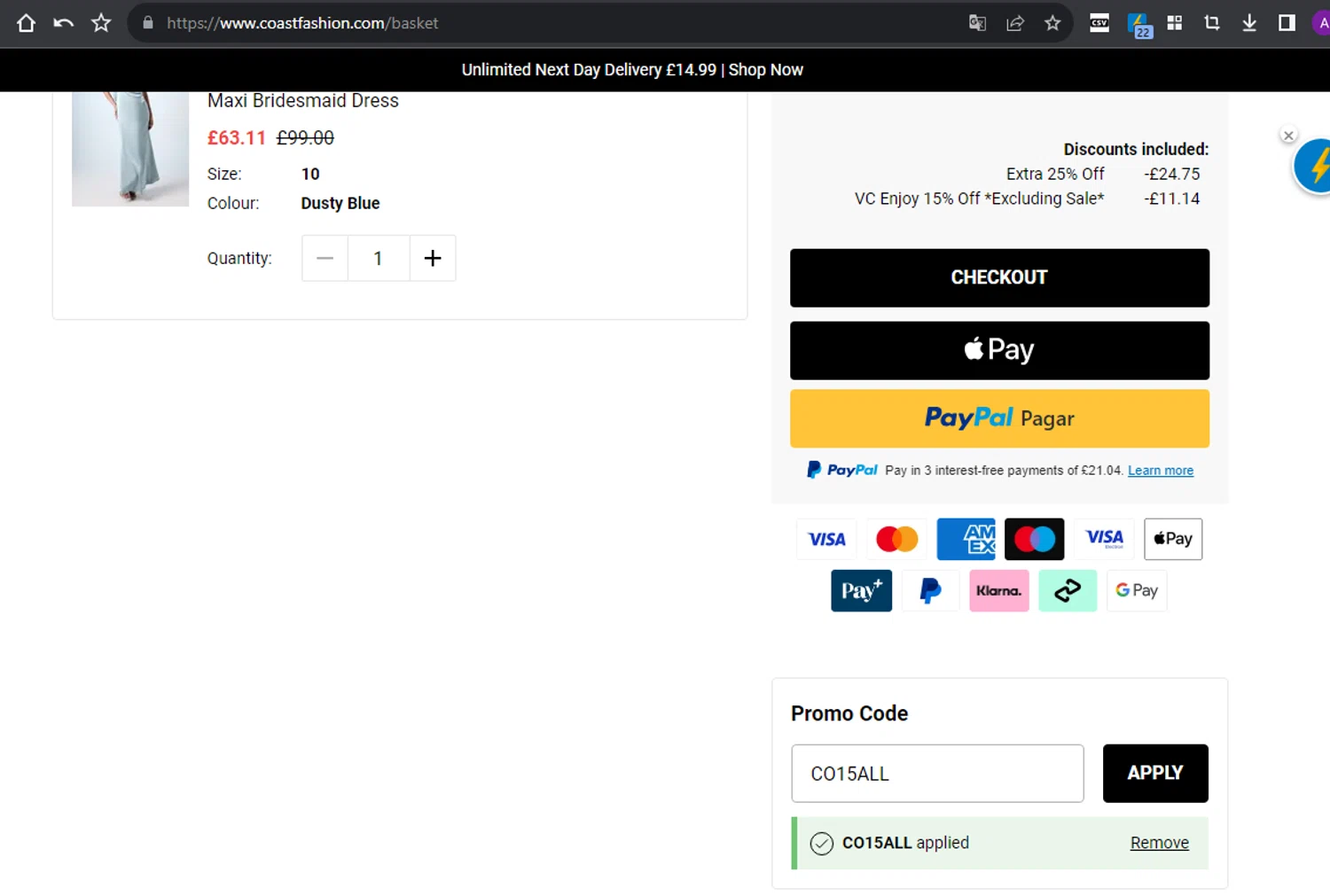Click the quantity value field

[x=379, y=258]
